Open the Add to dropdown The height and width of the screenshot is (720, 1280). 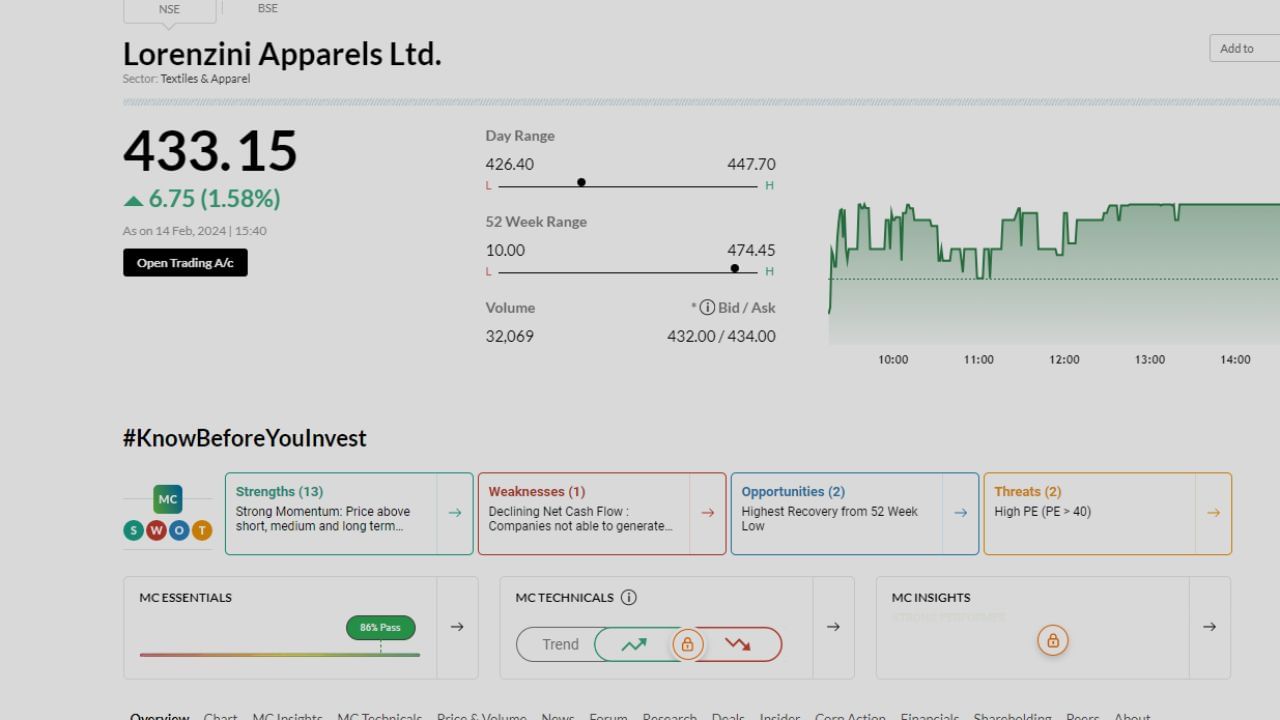(x=1244, y=48)
